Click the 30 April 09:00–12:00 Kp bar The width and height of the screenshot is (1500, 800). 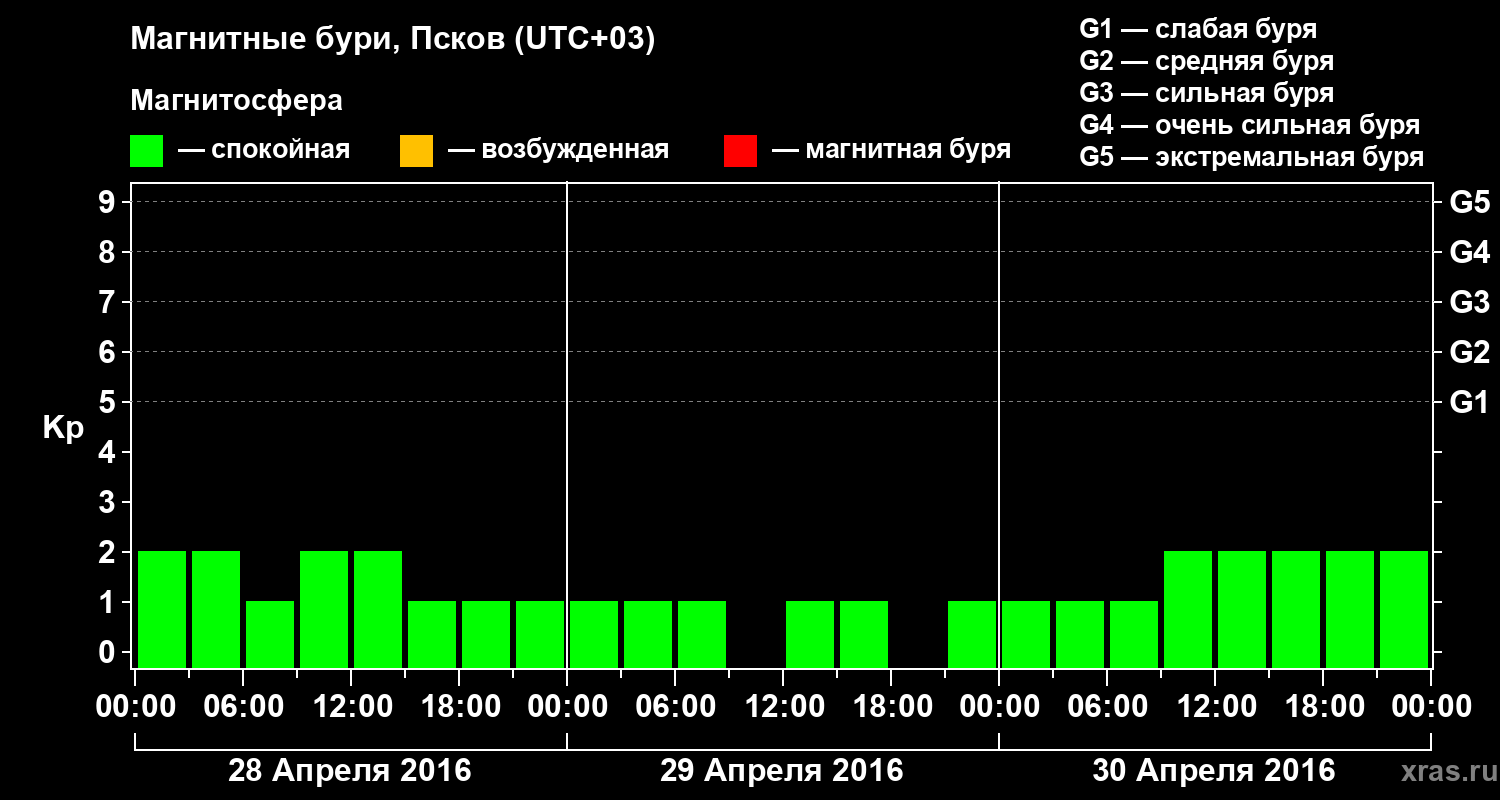click(x=1188, y=609)
